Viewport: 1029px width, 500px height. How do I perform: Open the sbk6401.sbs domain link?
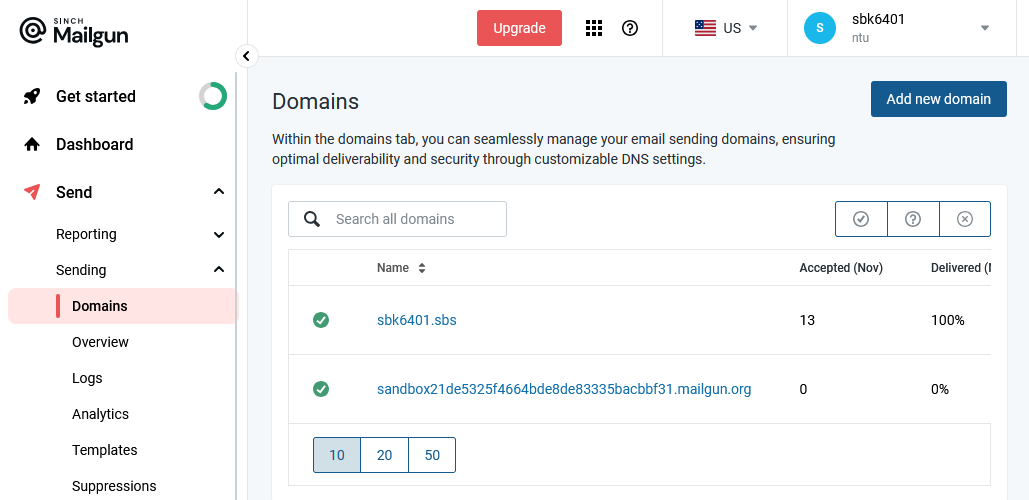[x=417, y=320]
